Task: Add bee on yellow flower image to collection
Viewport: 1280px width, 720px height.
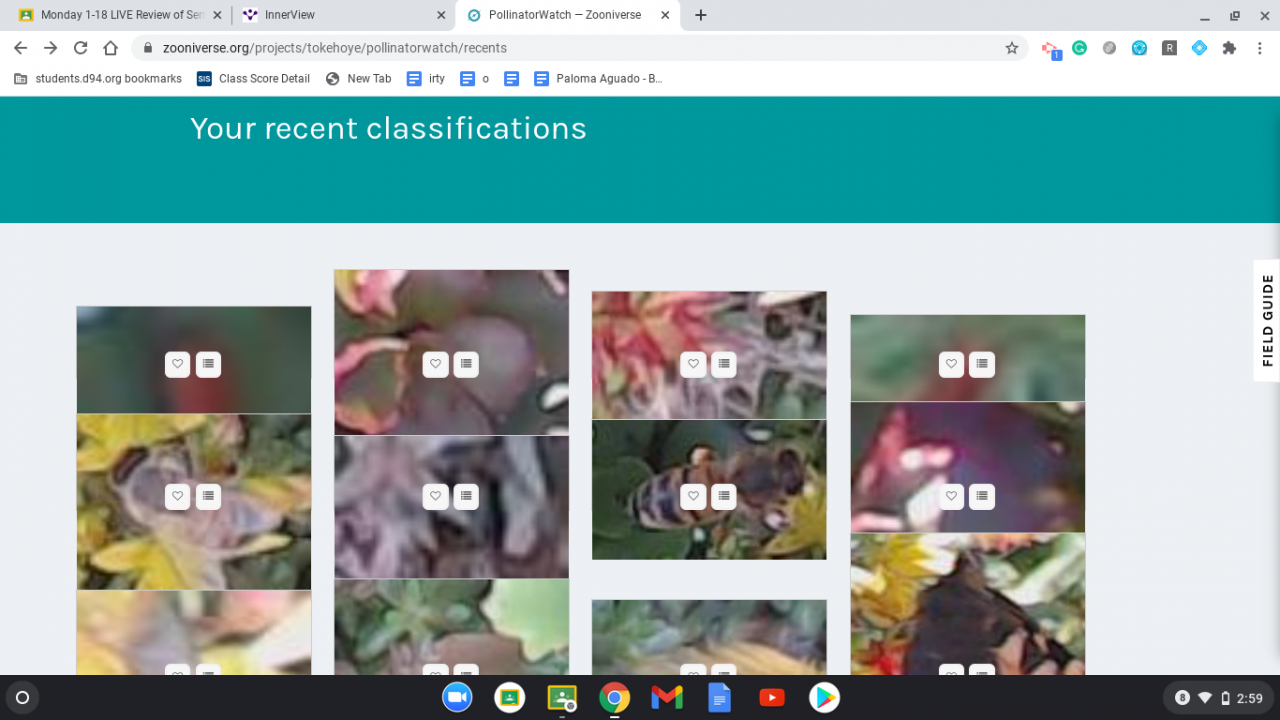Action: (208, 496)
